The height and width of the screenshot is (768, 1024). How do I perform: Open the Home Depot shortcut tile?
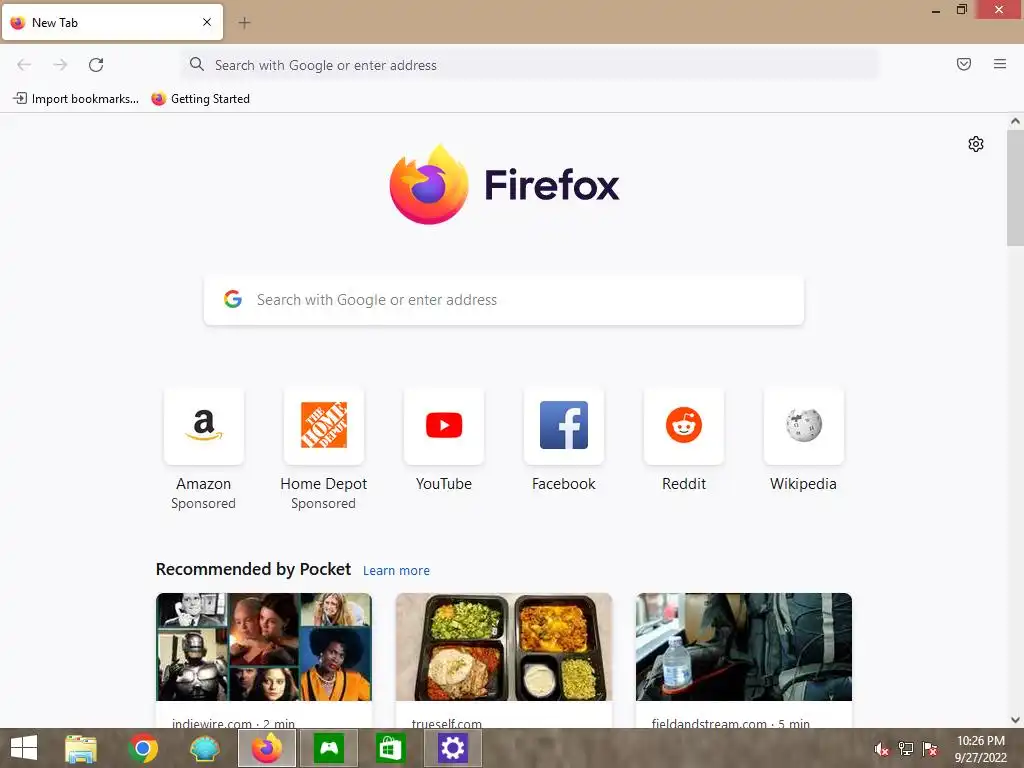[324, 426]
